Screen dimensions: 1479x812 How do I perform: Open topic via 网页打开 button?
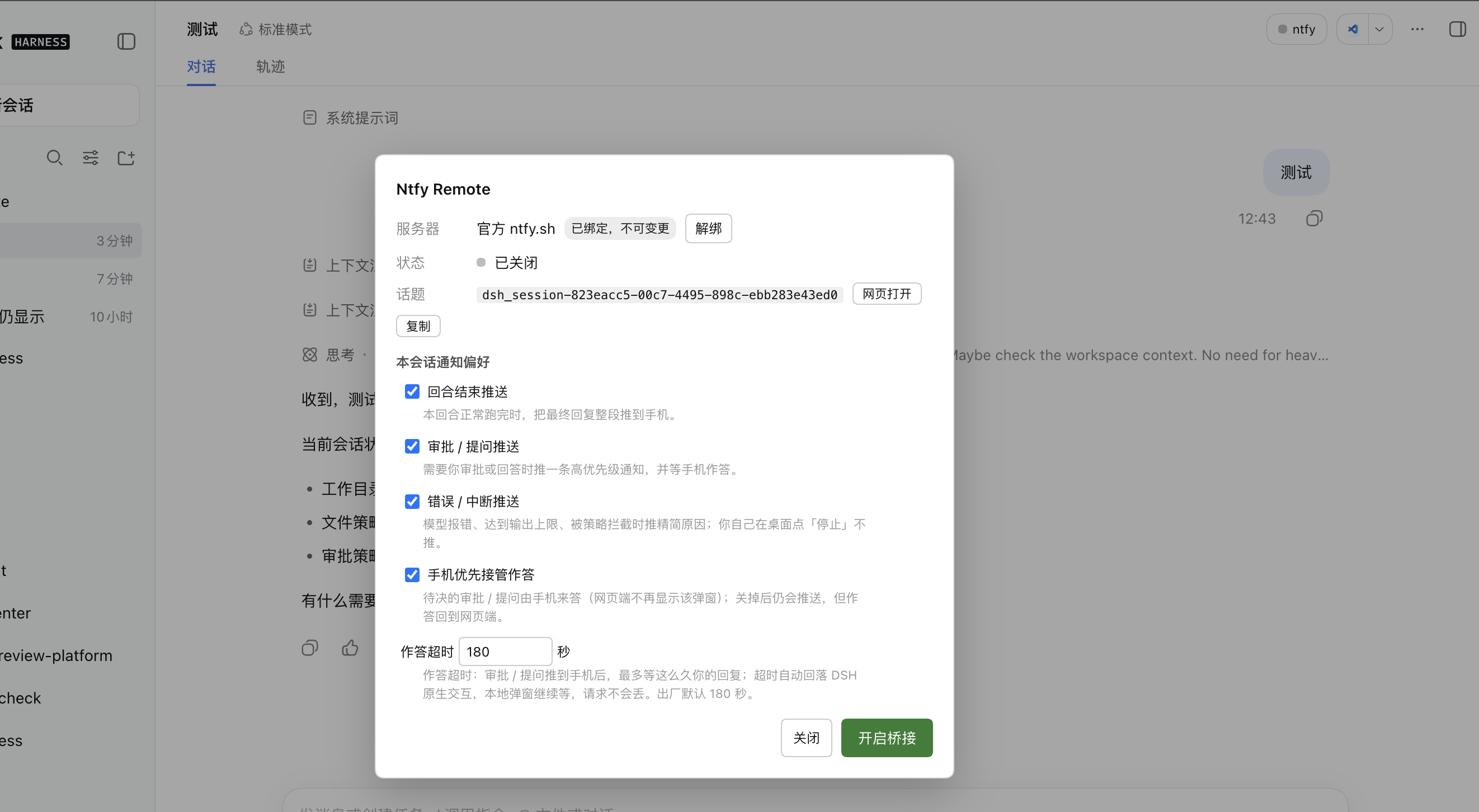coord(887,294)
